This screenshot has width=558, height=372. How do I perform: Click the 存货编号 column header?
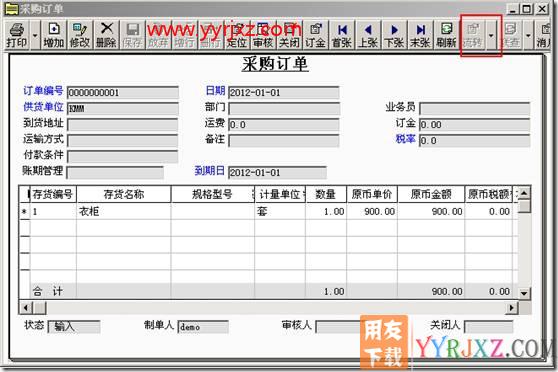point(53,194)
